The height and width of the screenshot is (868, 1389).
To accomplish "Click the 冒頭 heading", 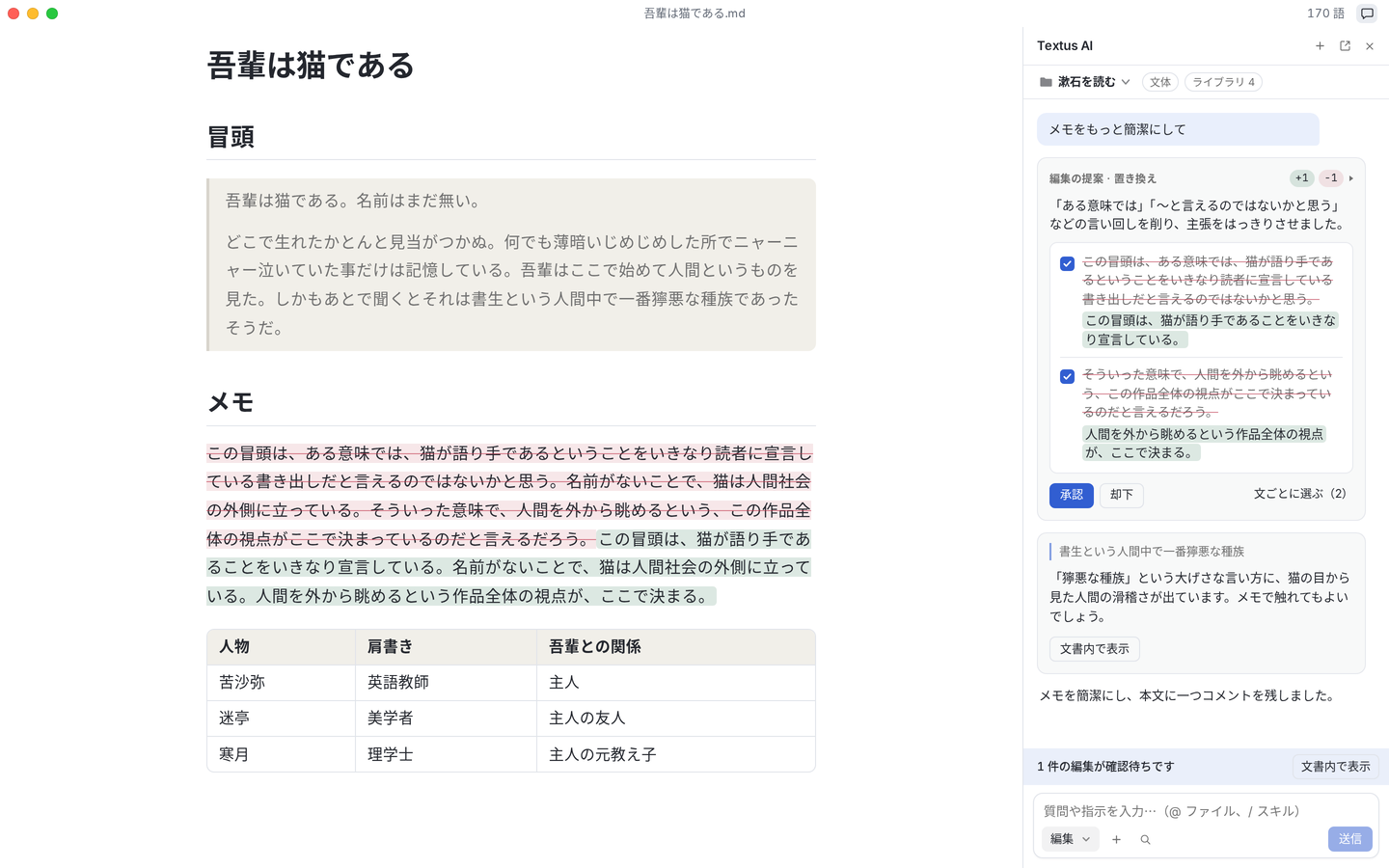I will (x=231, y=137).
